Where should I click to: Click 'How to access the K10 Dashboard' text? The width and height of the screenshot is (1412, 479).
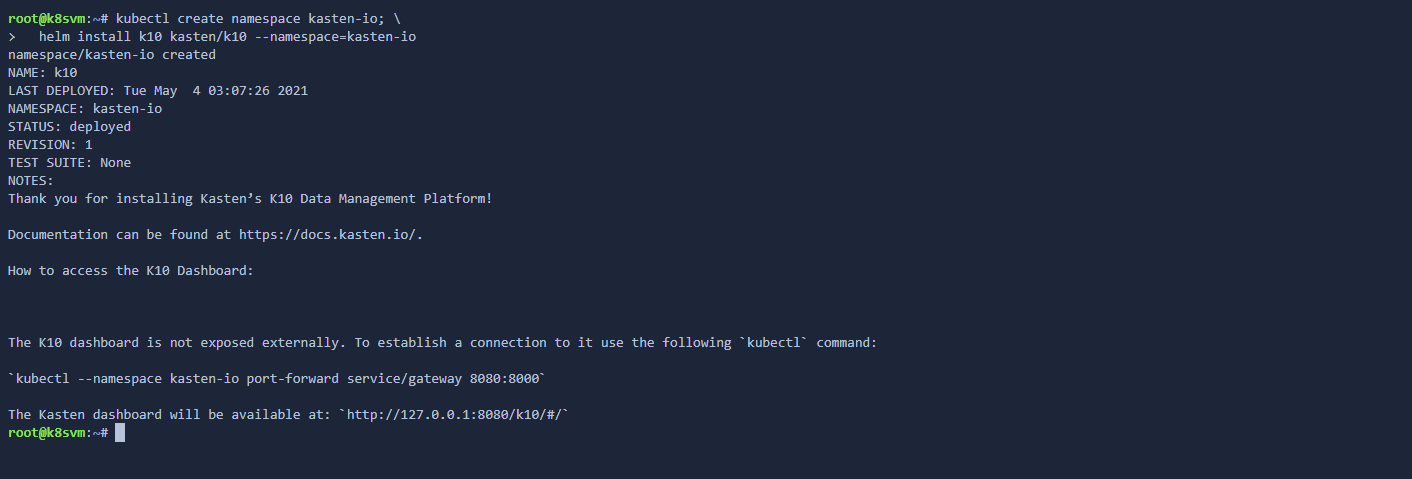[131, 270]
